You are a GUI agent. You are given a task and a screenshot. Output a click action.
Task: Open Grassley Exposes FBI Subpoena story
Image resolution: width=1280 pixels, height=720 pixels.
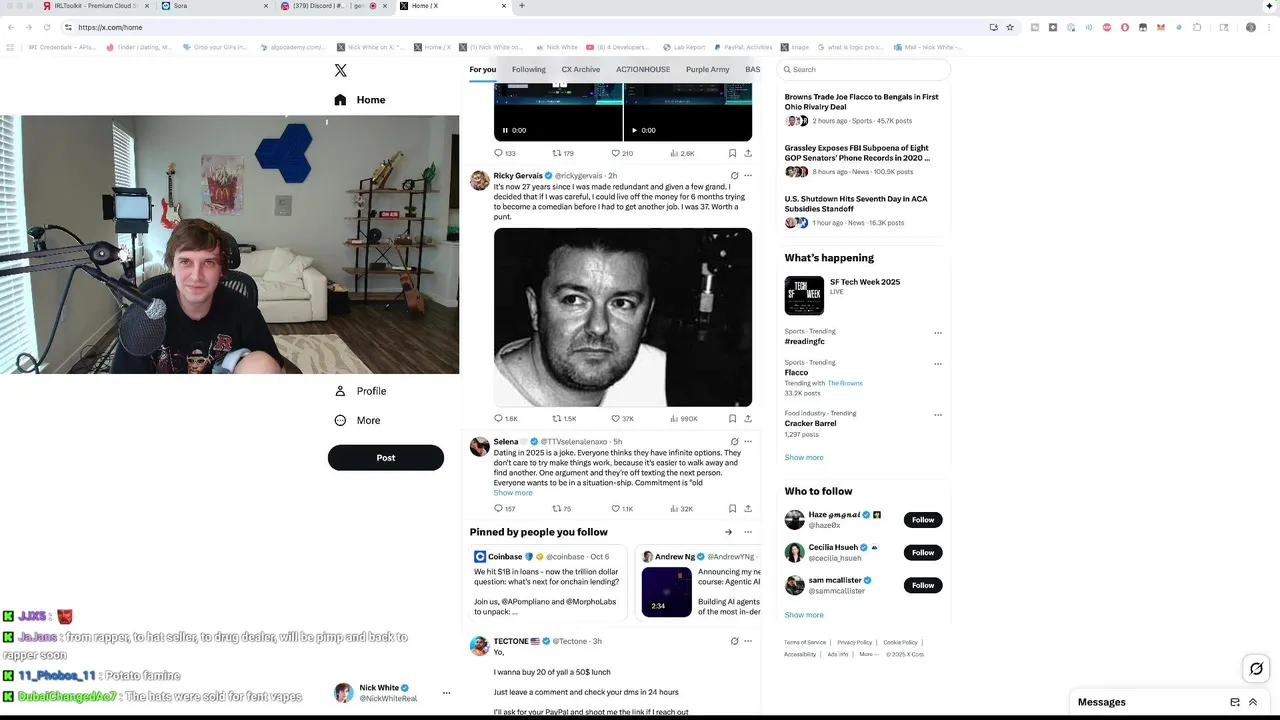[x=863, y=159]
